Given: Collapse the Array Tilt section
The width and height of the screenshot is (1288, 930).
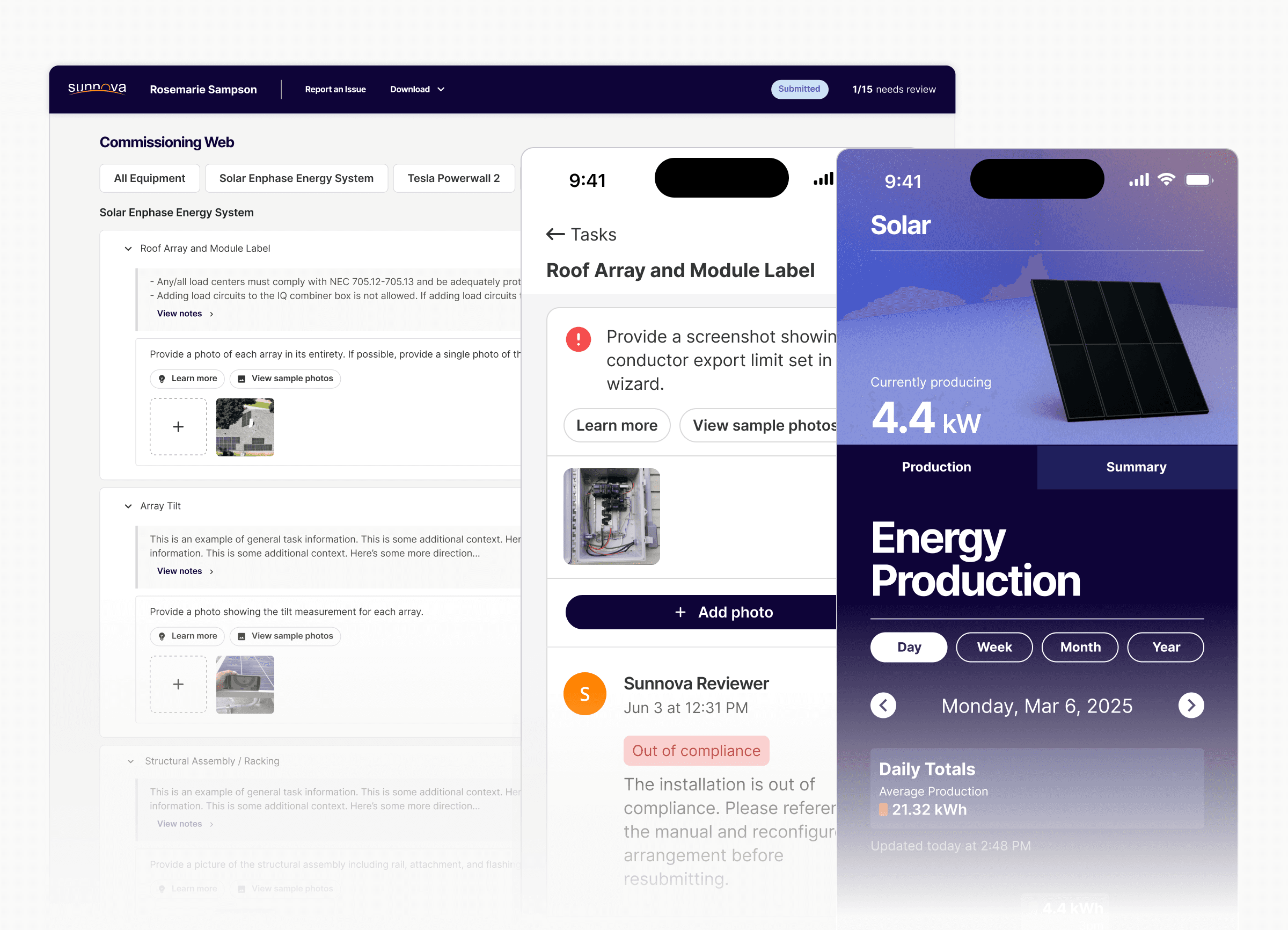Looking at the screenshot, I should click(128, 506).
